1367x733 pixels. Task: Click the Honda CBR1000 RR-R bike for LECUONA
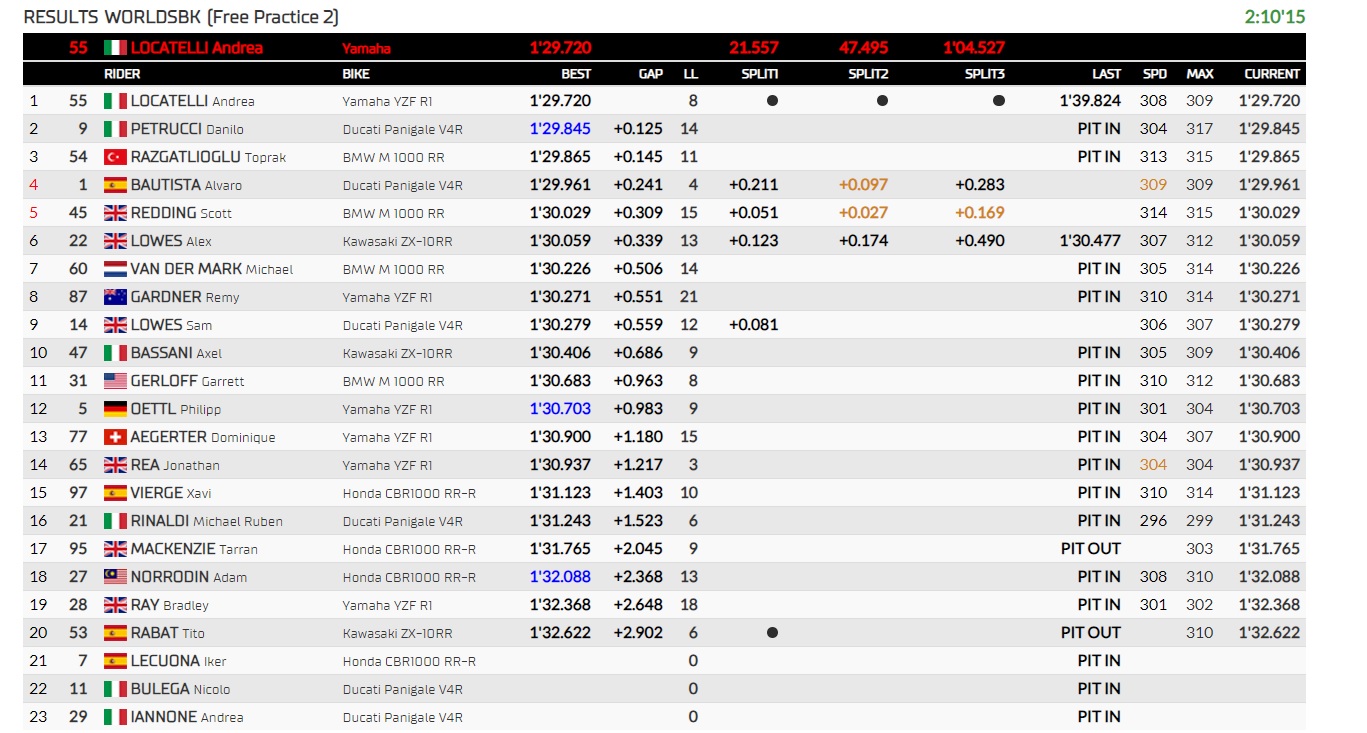pos(409,662)
